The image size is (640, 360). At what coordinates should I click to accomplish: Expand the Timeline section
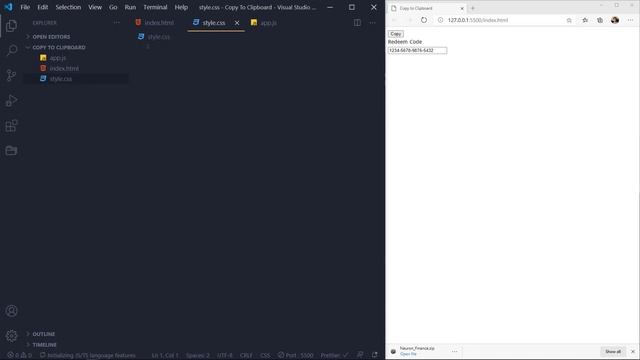(44, 344)
